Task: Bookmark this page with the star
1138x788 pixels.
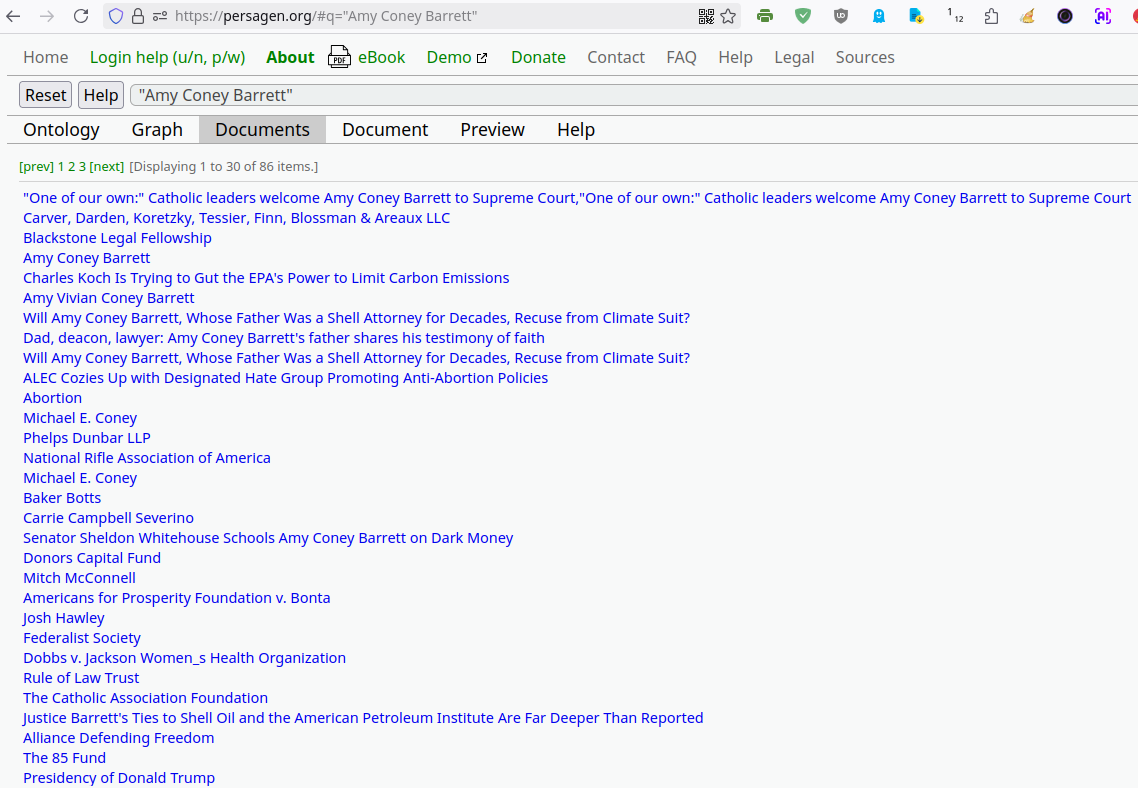Action: [729, 16]
